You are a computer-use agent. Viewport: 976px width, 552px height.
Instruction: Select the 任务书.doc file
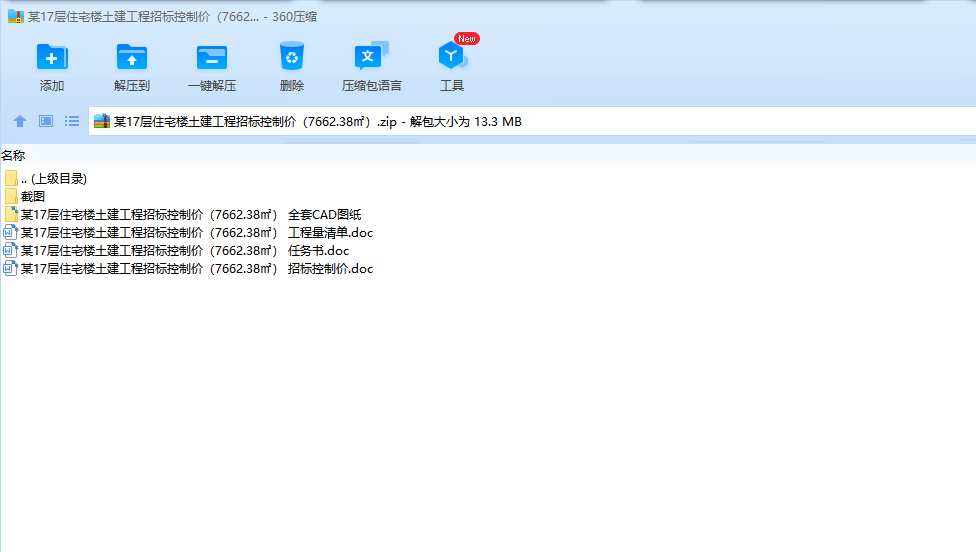177,251
